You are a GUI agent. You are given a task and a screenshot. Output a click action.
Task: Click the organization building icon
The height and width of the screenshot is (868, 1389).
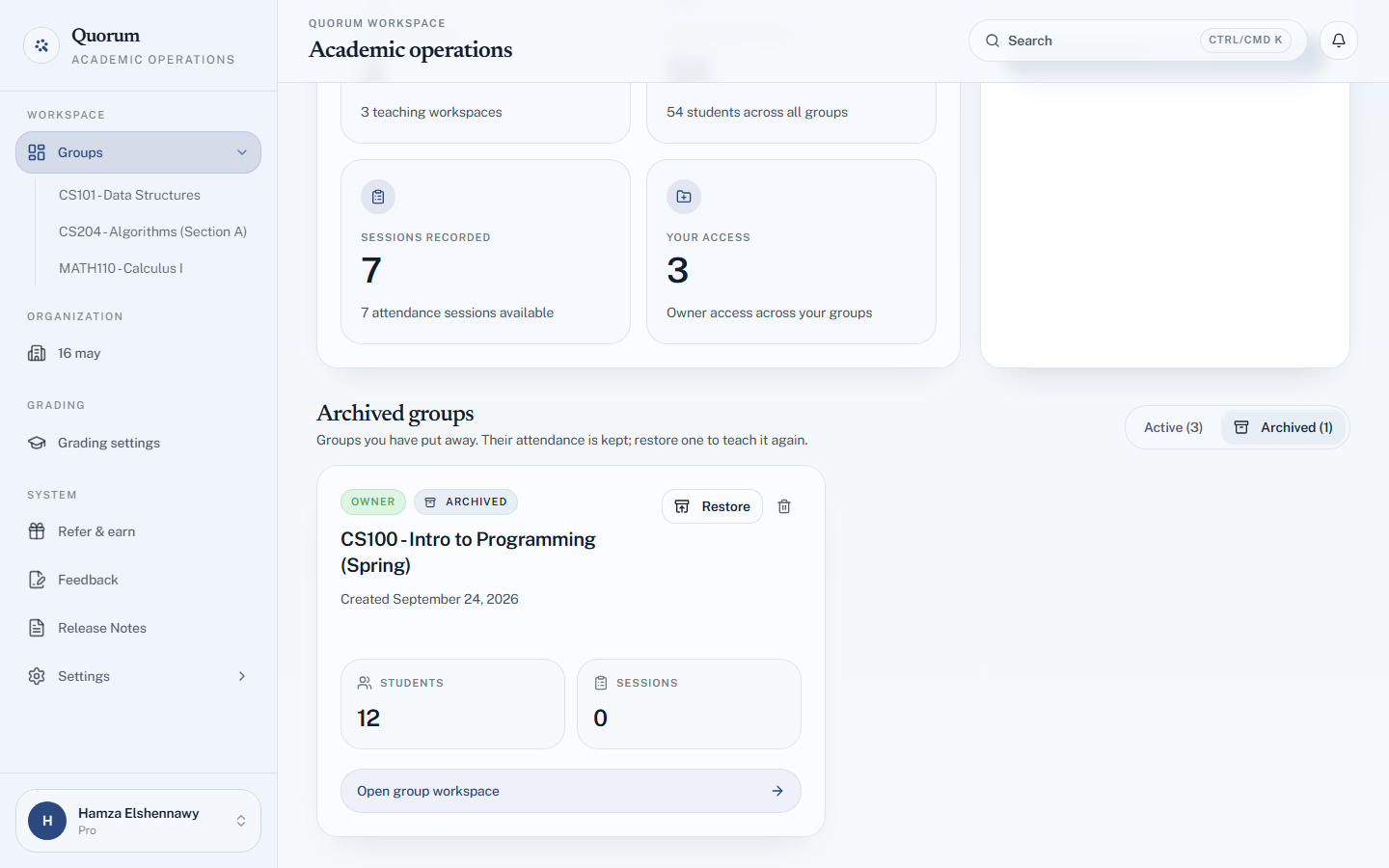tap(37, 353)
